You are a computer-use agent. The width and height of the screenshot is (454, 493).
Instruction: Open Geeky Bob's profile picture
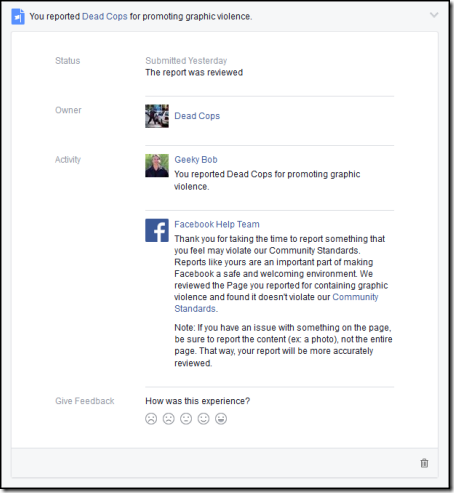157,165
